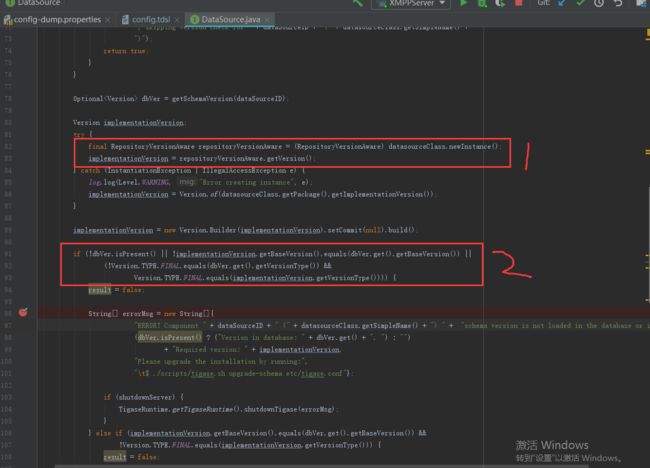
Task: Close the config-dump.properties tab
Action: pos(108,20)
